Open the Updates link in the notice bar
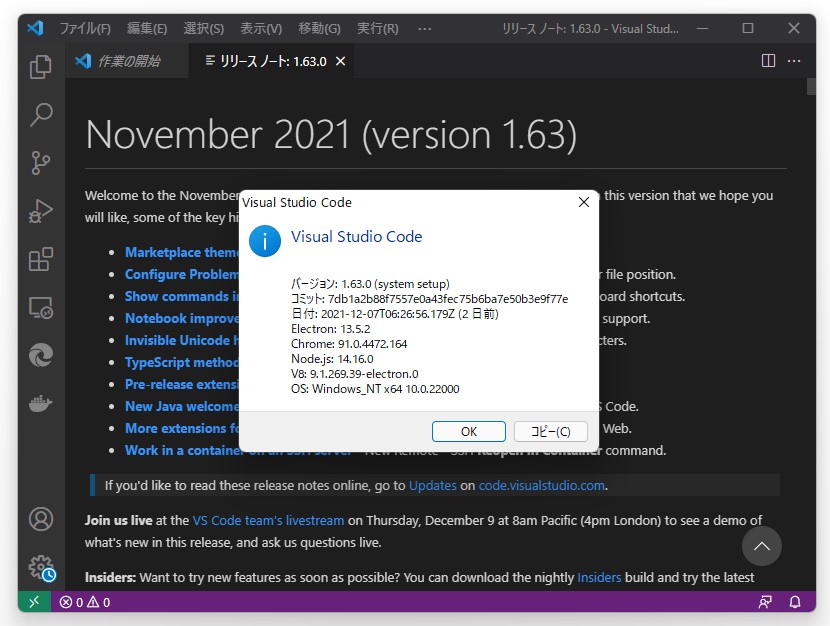The image size is (830, 626). coord(433,485)
